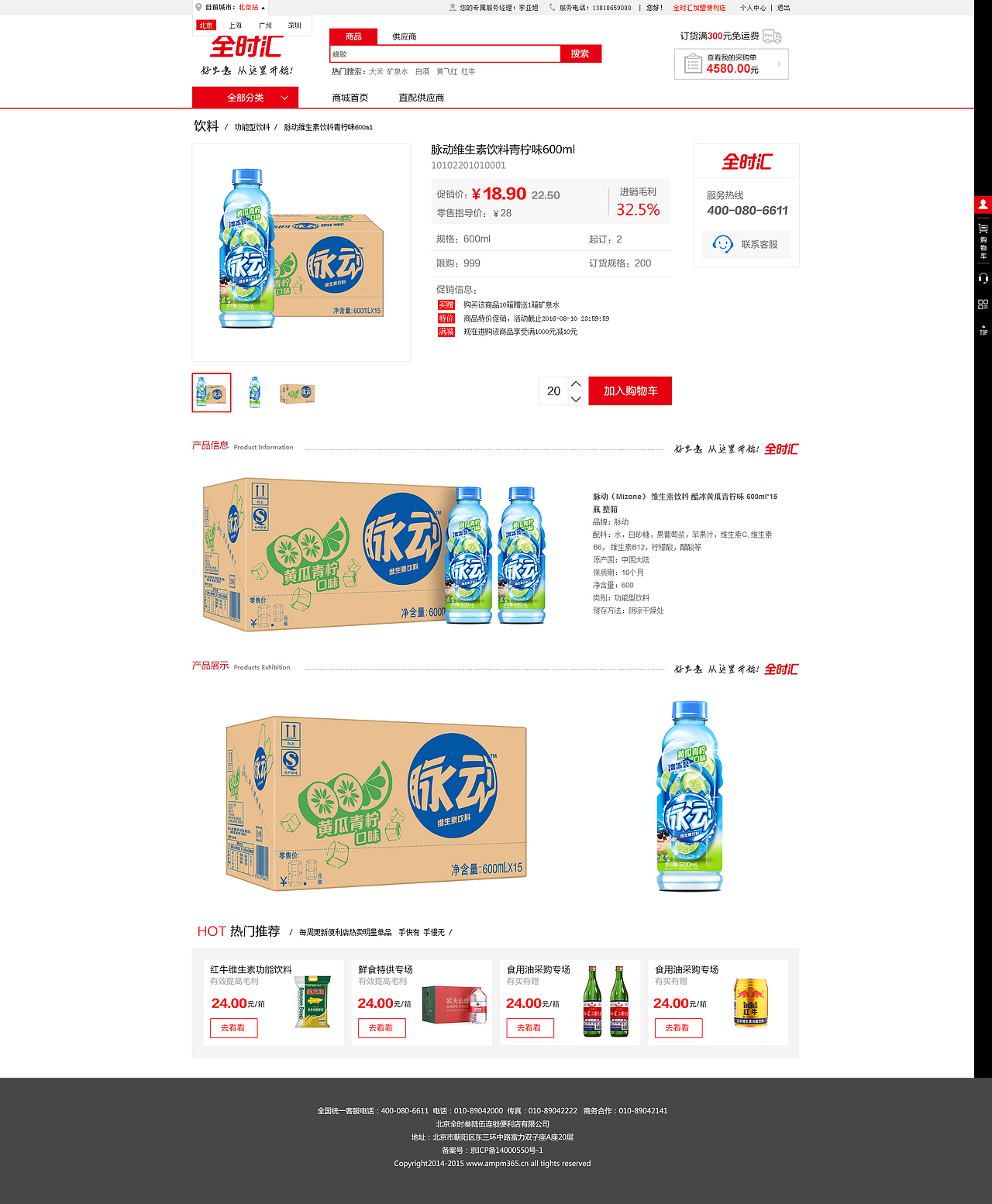Open the user account sidebar icon

click(x=983, y=205)
